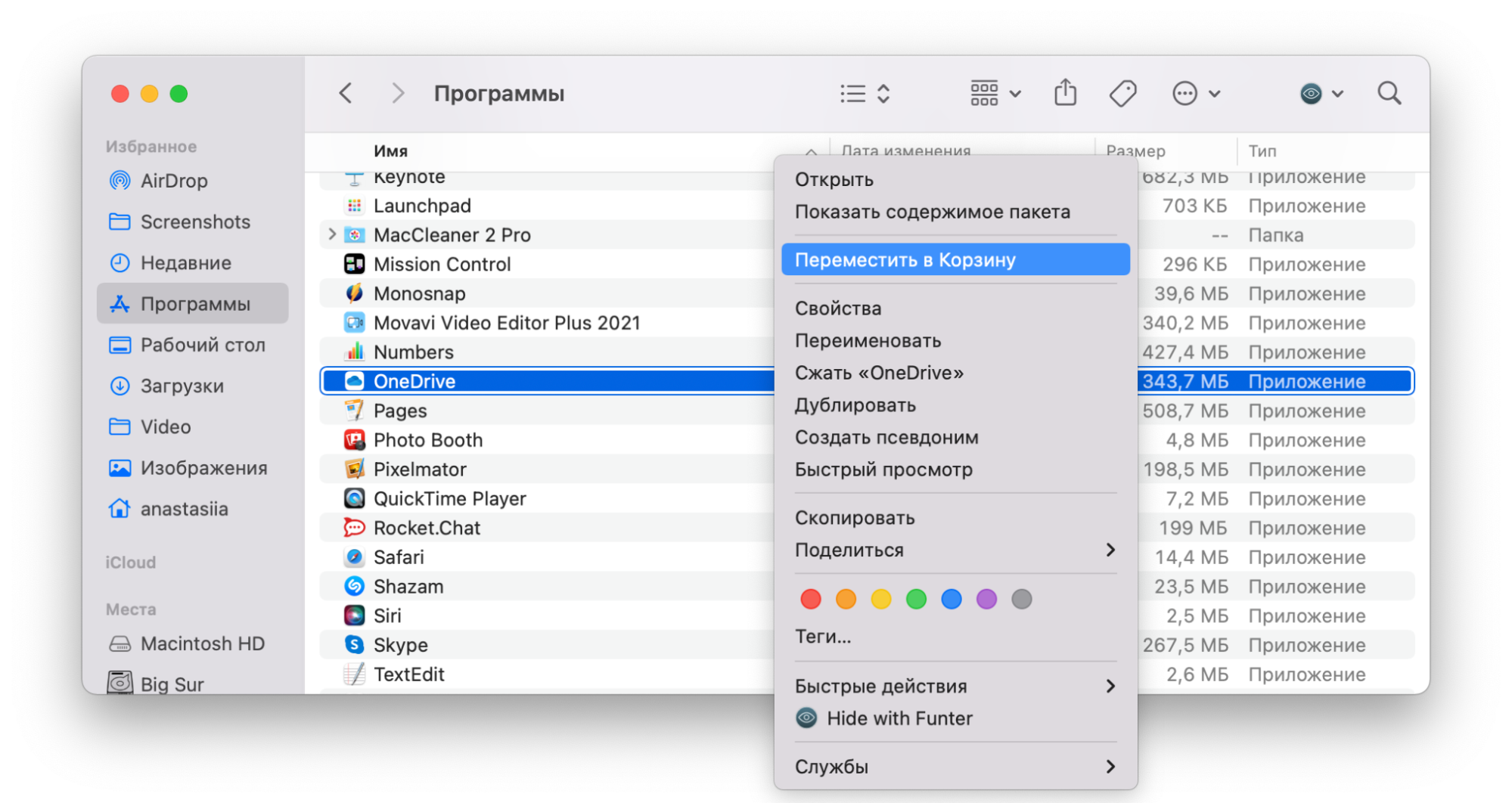
Task: Select the Safari app
Action: [x=548, y=557]
